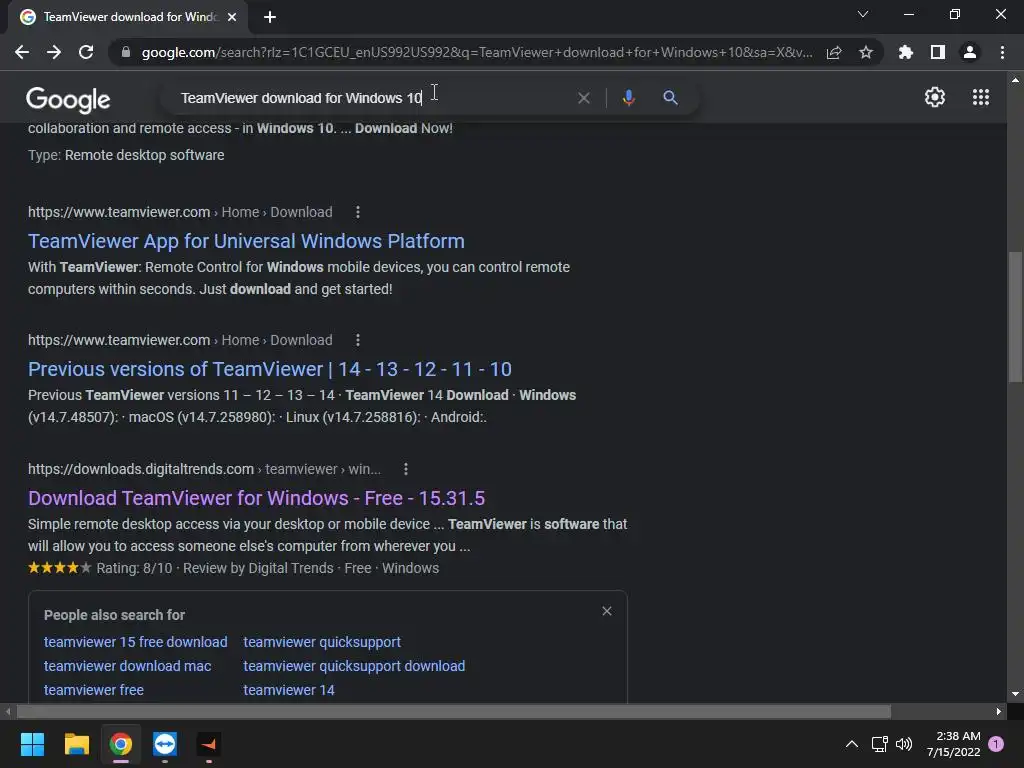Click the browser address bar URL
1024x768 pixels.
(x=477, y=52)
